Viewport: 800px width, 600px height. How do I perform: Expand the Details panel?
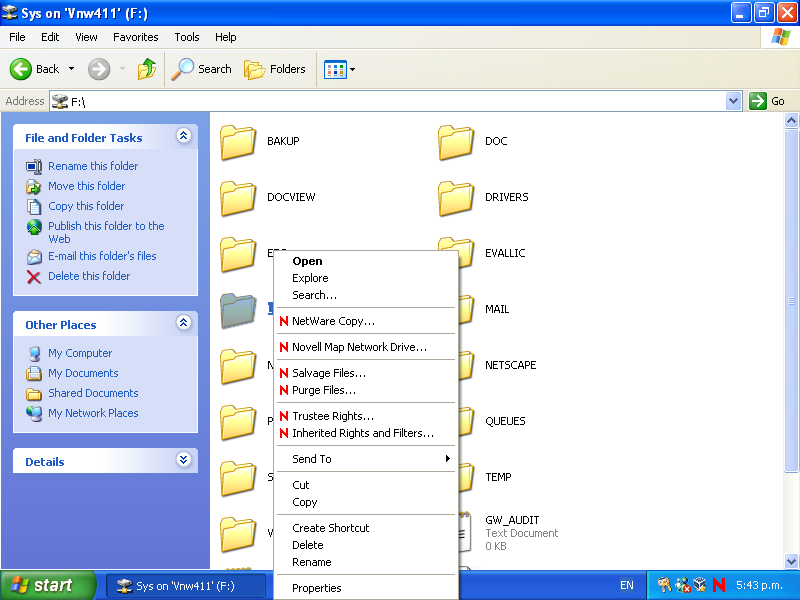coord(184,460)
